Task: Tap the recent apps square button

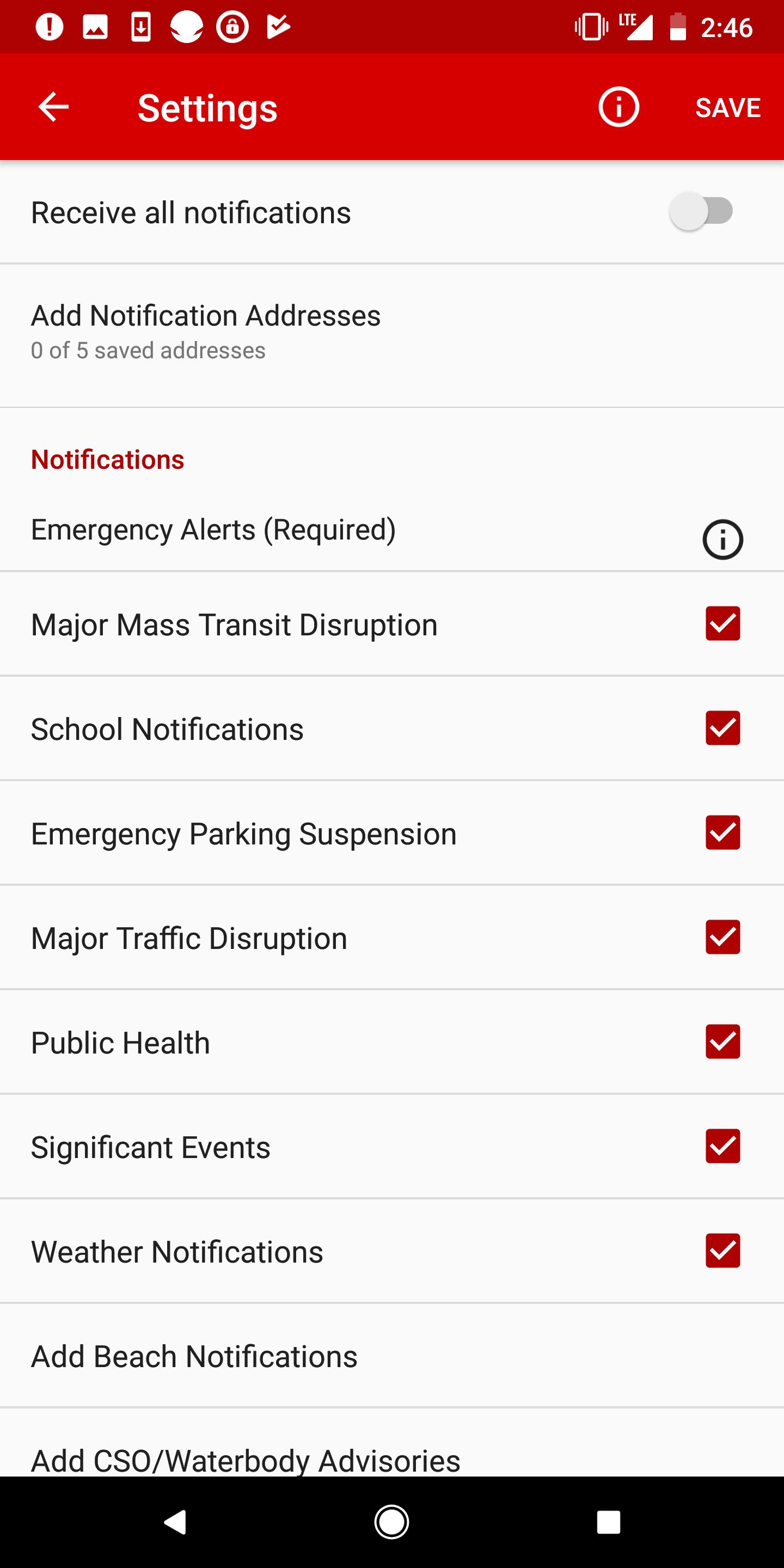Action: point(608,1522)
